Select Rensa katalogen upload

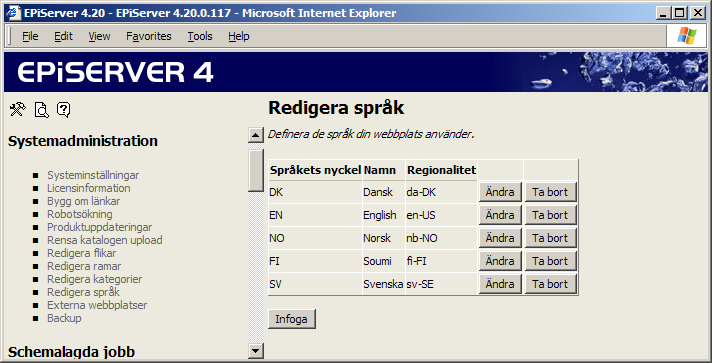click(104, 240)
